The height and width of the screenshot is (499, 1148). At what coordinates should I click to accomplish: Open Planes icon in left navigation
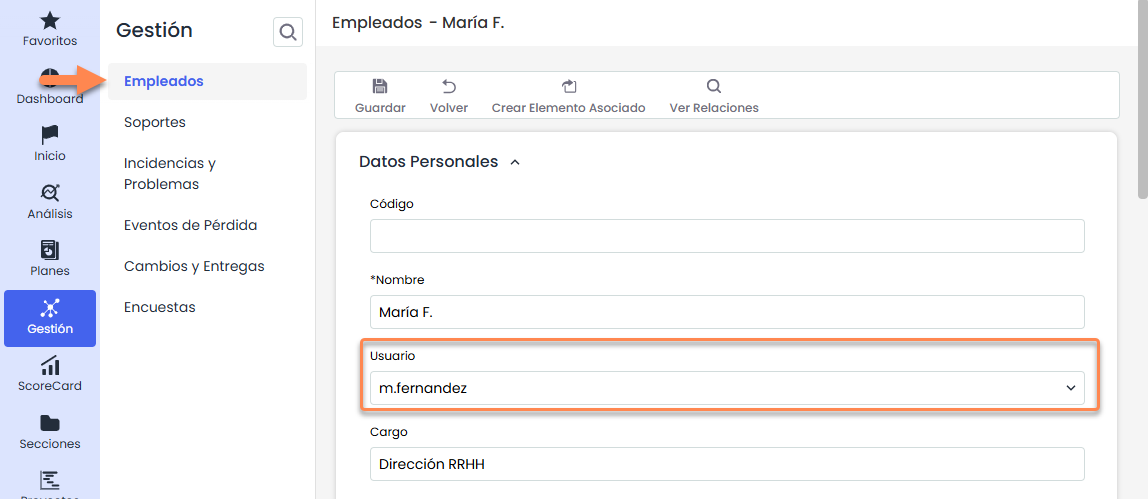[x=50, y=250]
